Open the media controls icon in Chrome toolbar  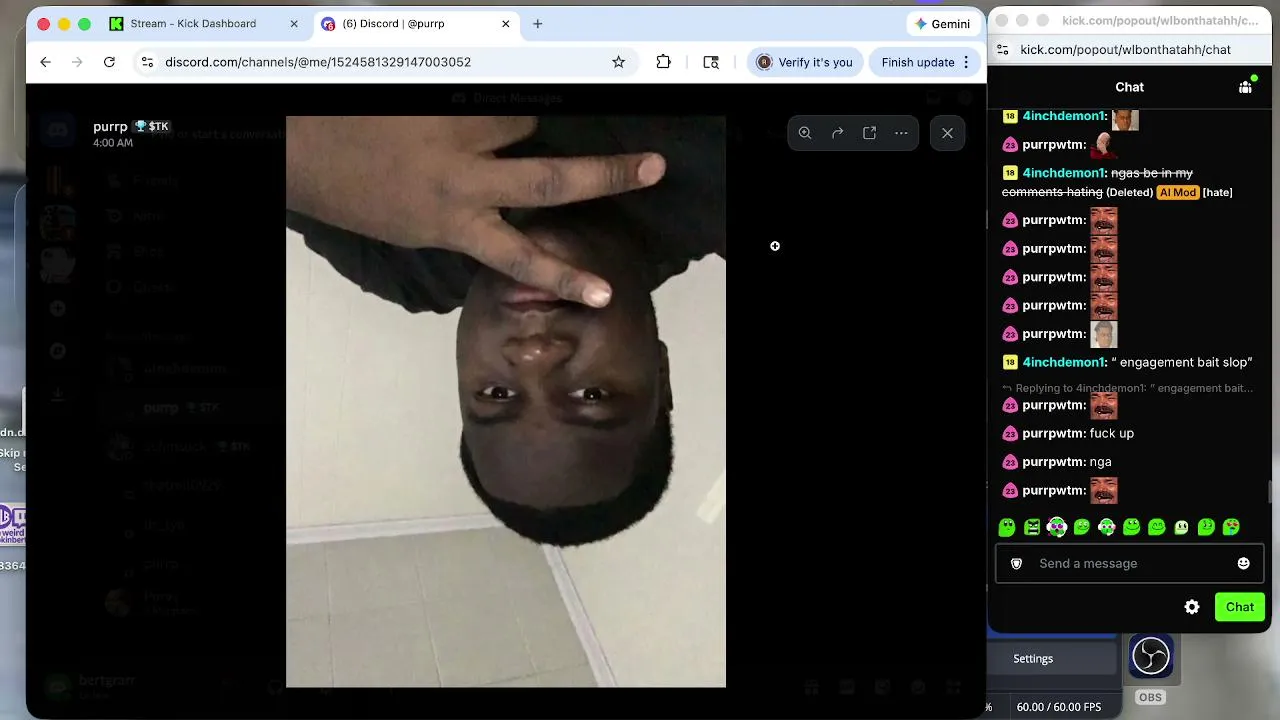tap(711, 62)
